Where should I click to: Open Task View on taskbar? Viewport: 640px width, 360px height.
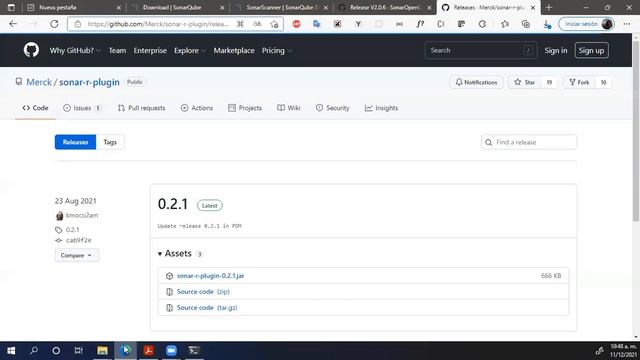coord(78,351)
